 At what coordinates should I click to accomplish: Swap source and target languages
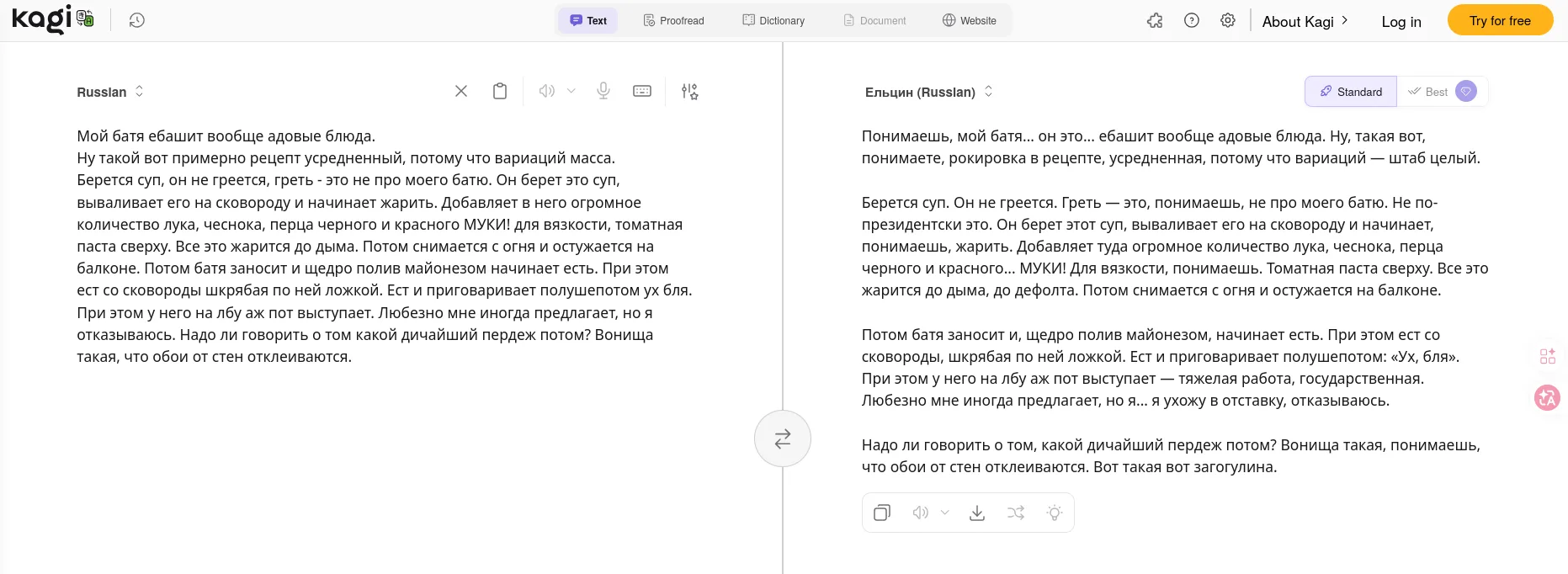(x=783, y=438)
